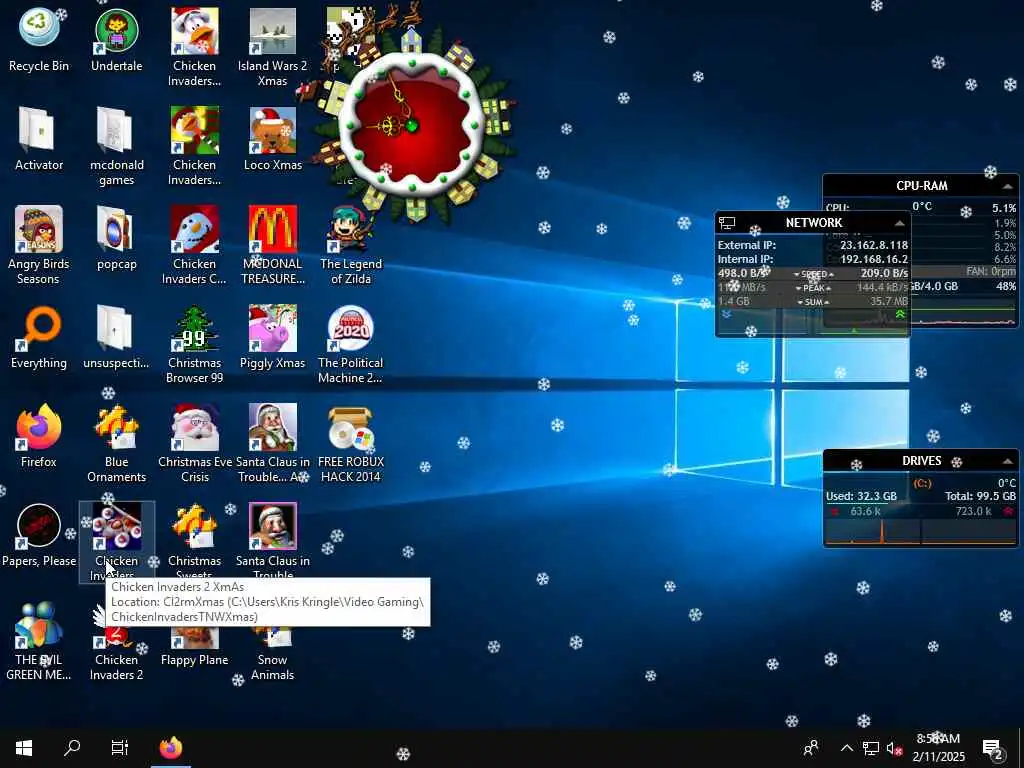Open taskbar Search
Image resolution: width=1024 pixels, height=768 pixels.
pos(72,748)
